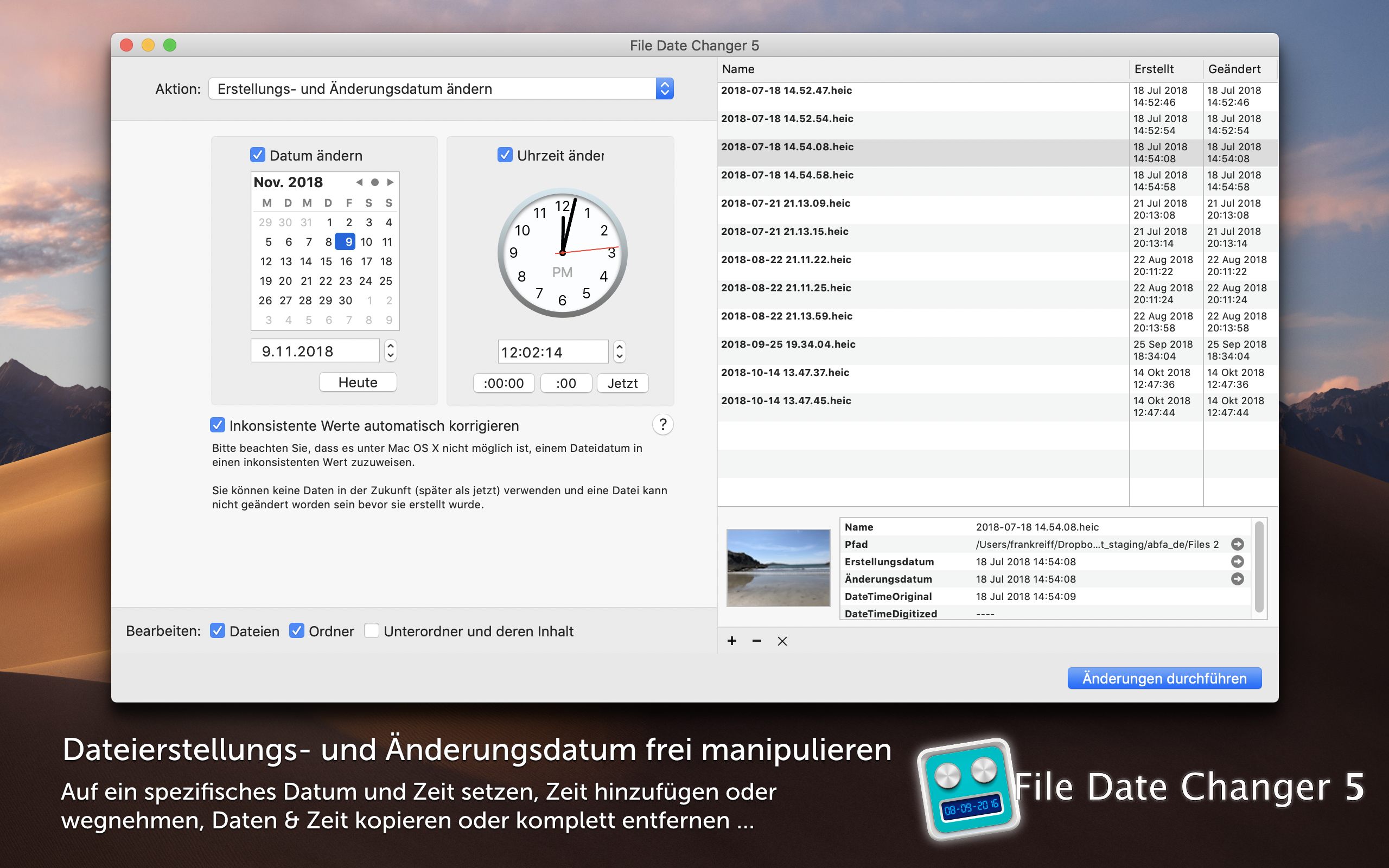Click the Name row value in details
This screenshot has width=1389, height=868.
(1037, 527)
